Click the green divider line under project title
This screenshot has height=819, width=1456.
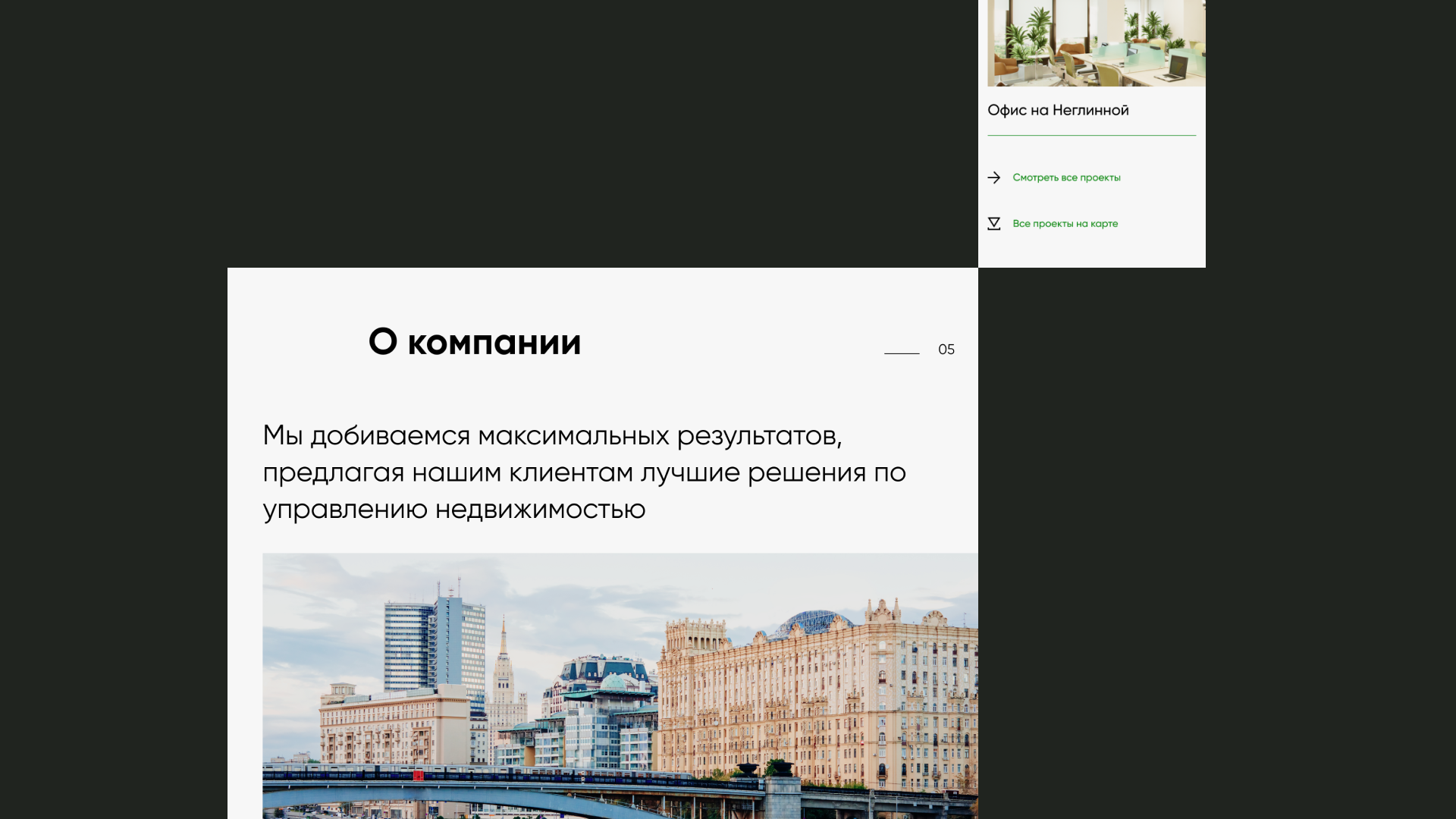(x=1091, y=136)
